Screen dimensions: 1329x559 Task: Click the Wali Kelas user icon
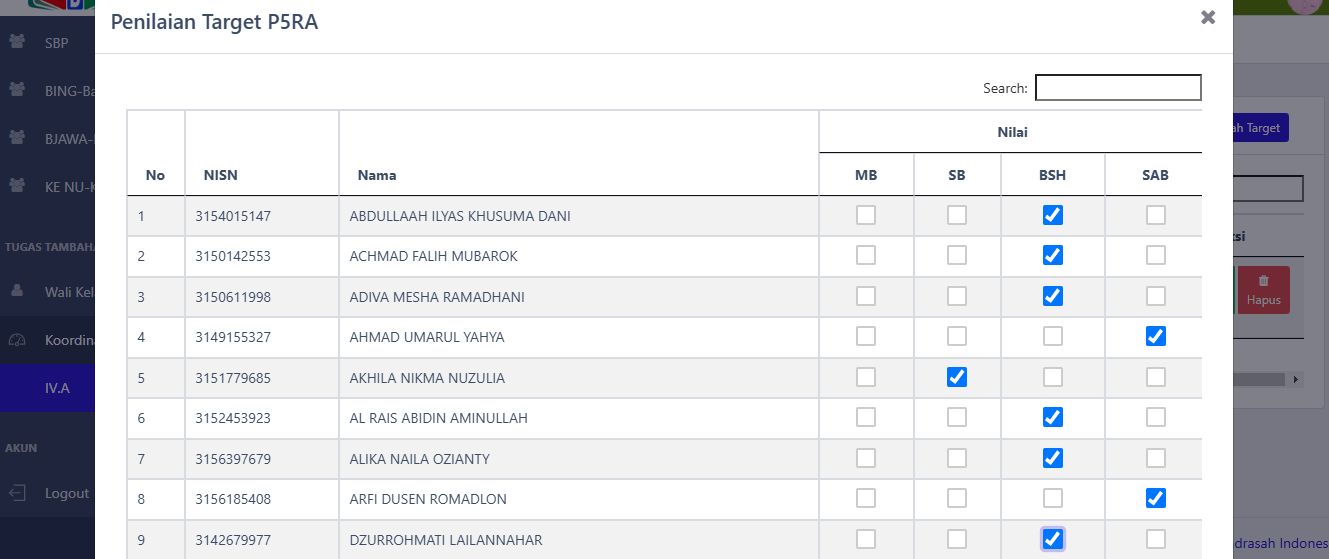click(x=17, y=291)
